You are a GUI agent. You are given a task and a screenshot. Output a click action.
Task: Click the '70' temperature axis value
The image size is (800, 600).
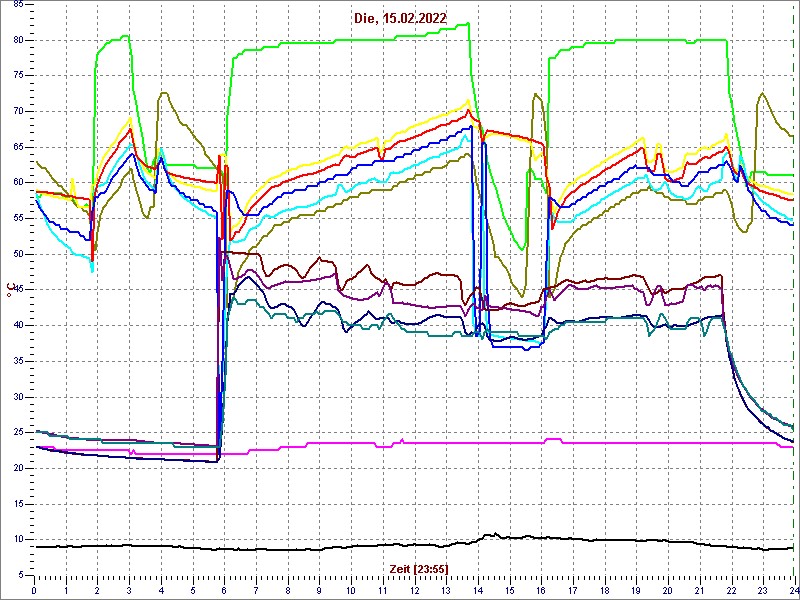click(17, 112)
